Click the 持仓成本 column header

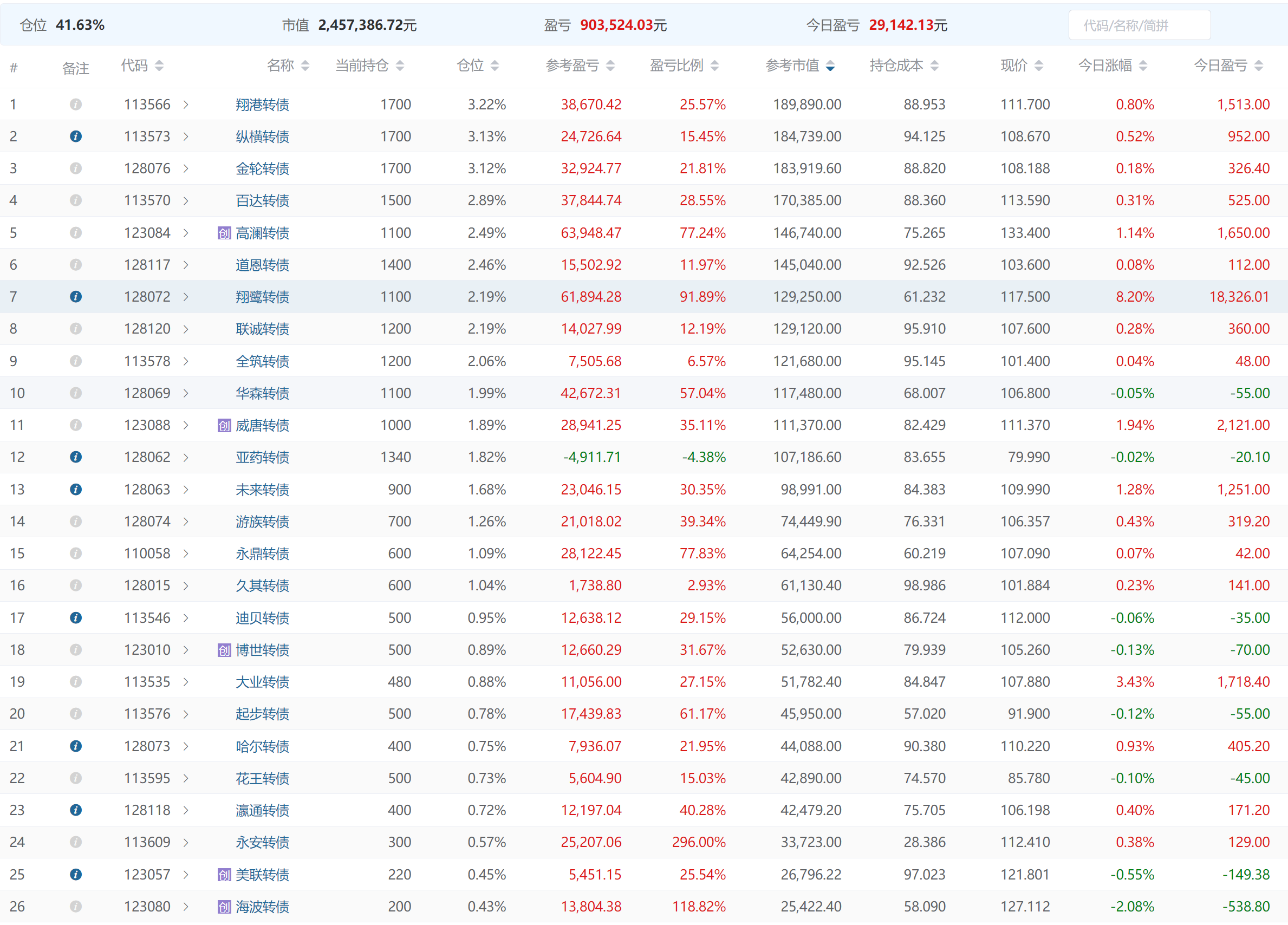tap(896, 66)
